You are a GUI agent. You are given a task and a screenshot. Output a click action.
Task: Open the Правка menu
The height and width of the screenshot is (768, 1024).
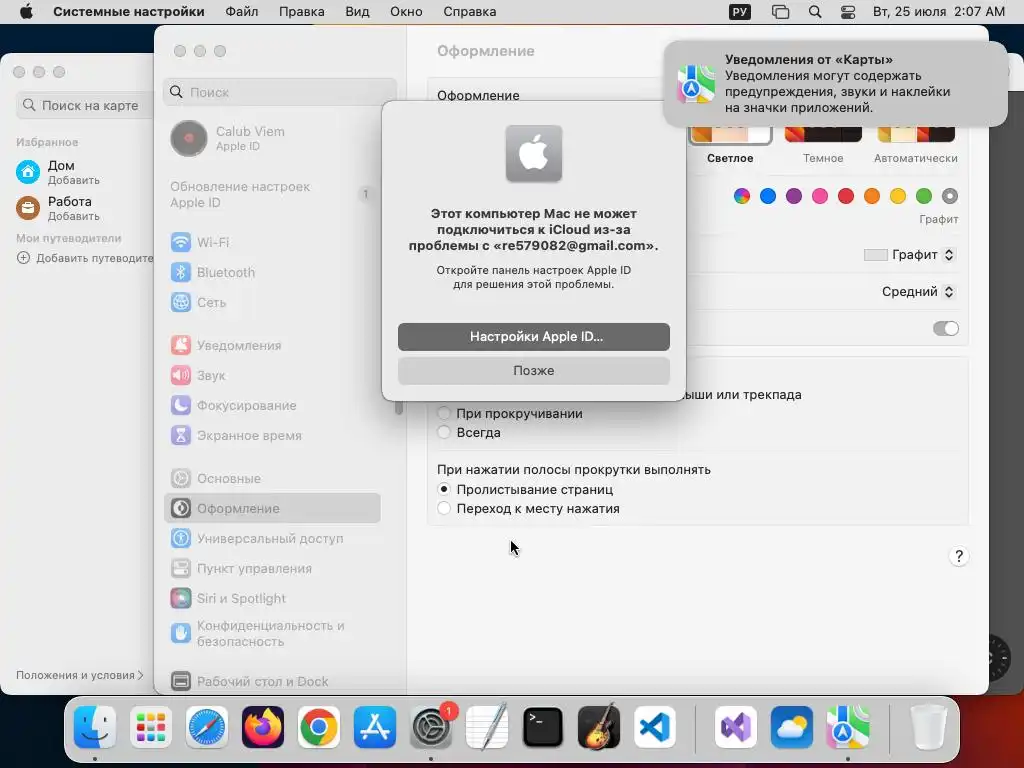pyautogui.click(x=302, y=12)
